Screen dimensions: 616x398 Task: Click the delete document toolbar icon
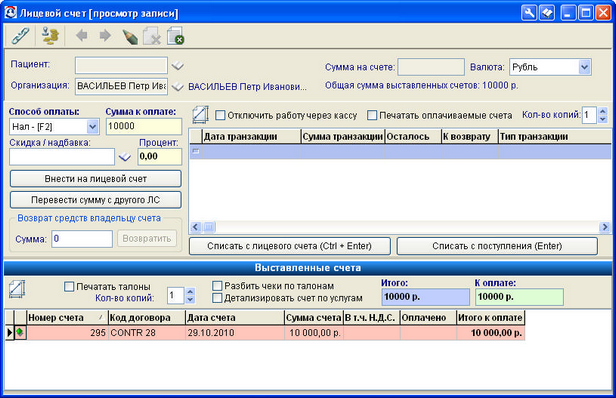point(152,36)
